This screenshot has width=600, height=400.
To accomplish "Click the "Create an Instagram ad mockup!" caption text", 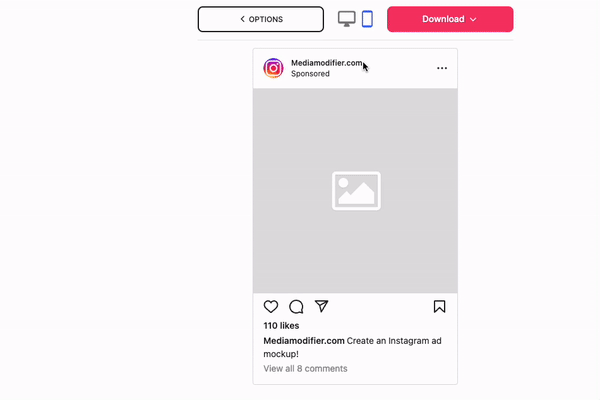I will coord(352,347).
